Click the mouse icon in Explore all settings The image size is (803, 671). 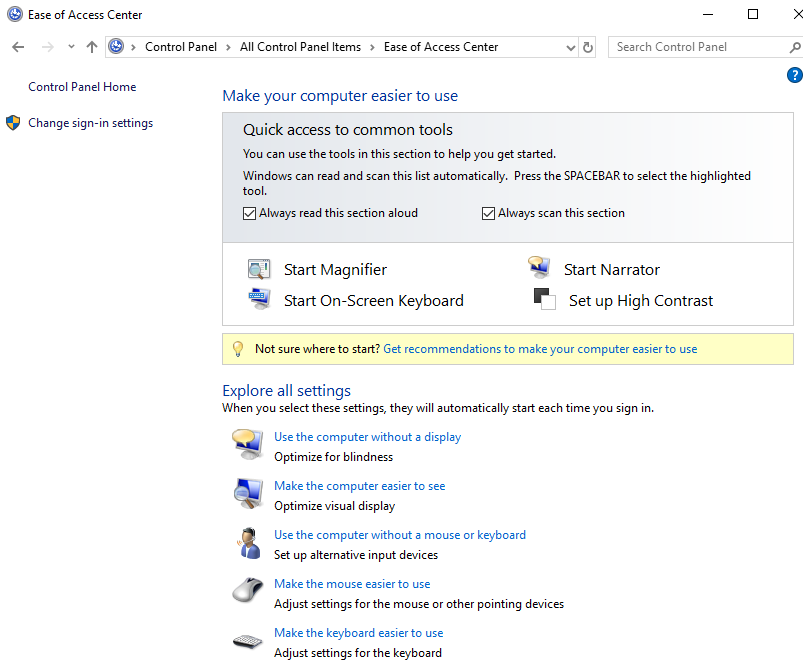[x=248, y=590]
